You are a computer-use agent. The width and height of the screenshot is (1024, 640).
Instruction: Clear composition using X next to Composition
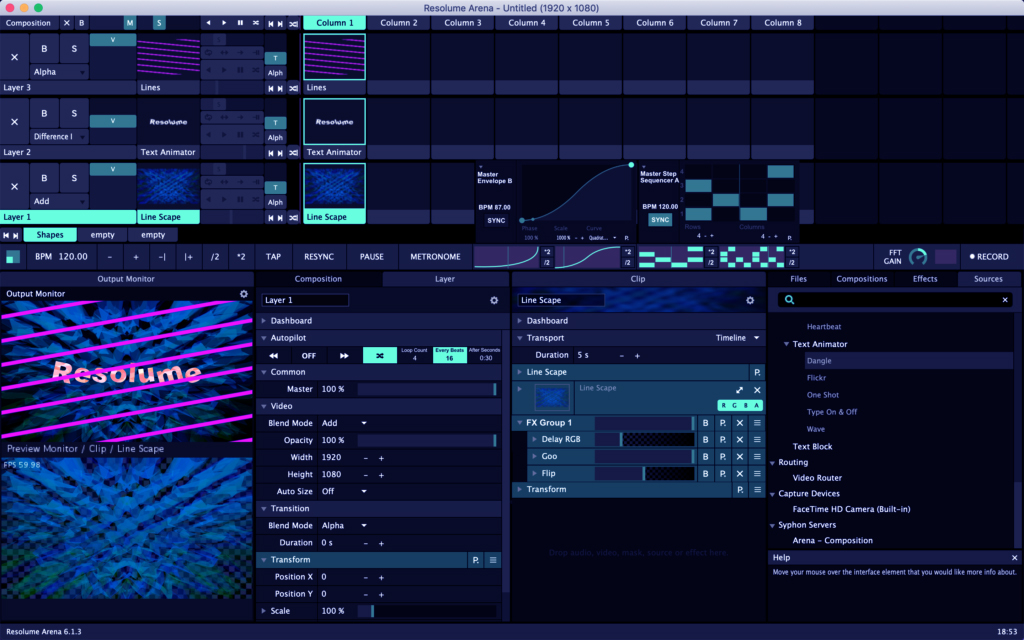coord(67,23)
